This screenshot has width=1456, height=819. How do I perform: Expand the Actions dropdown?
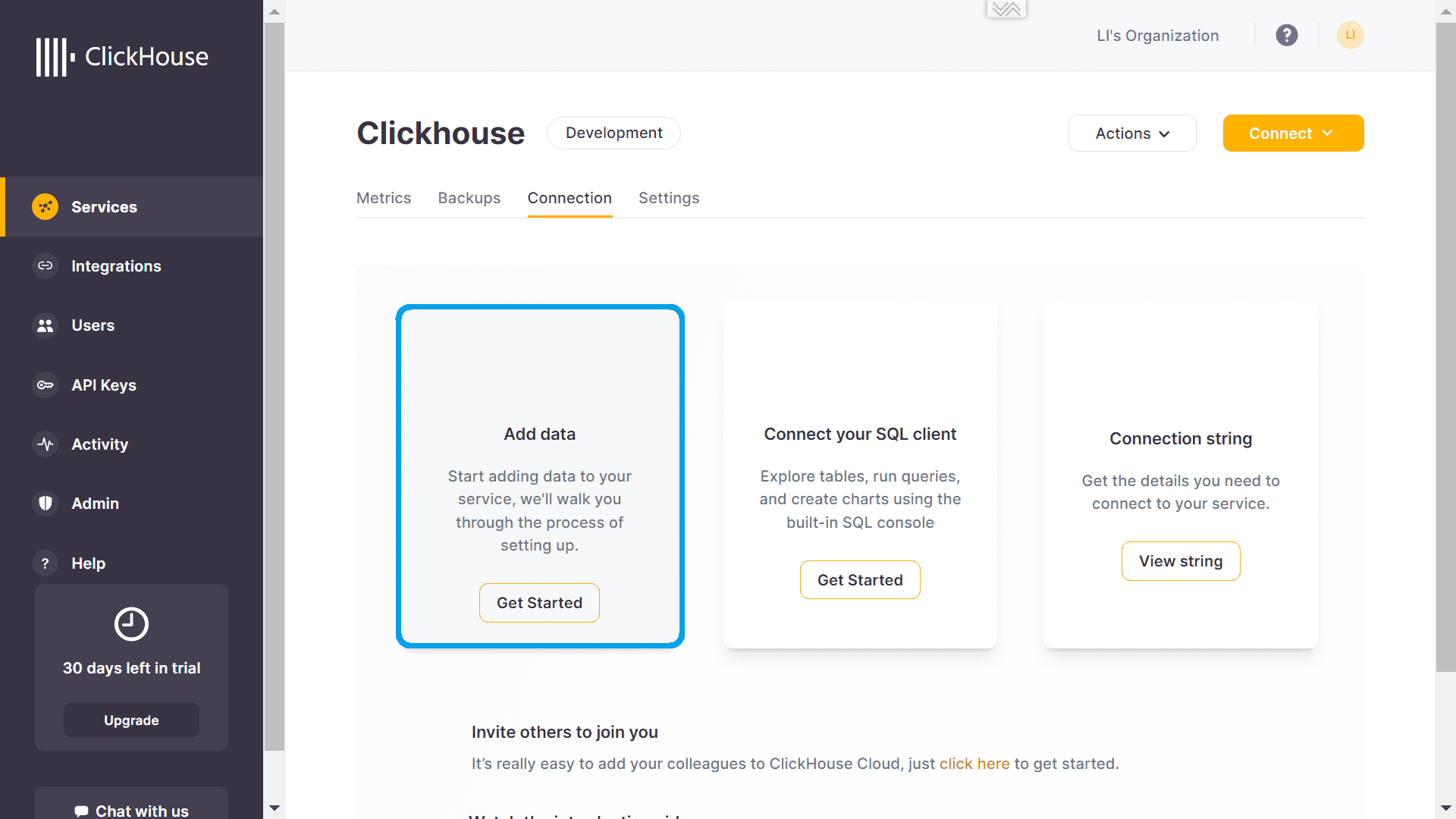tap(1132, 133)
